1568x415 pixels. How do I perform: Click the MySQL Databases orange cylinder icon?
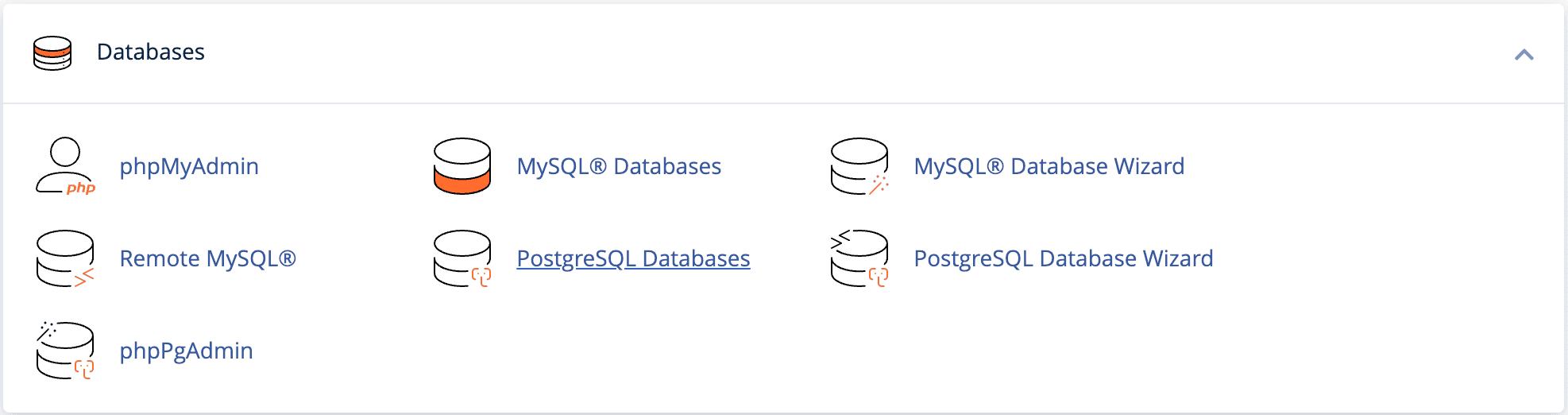pos(462,165)
